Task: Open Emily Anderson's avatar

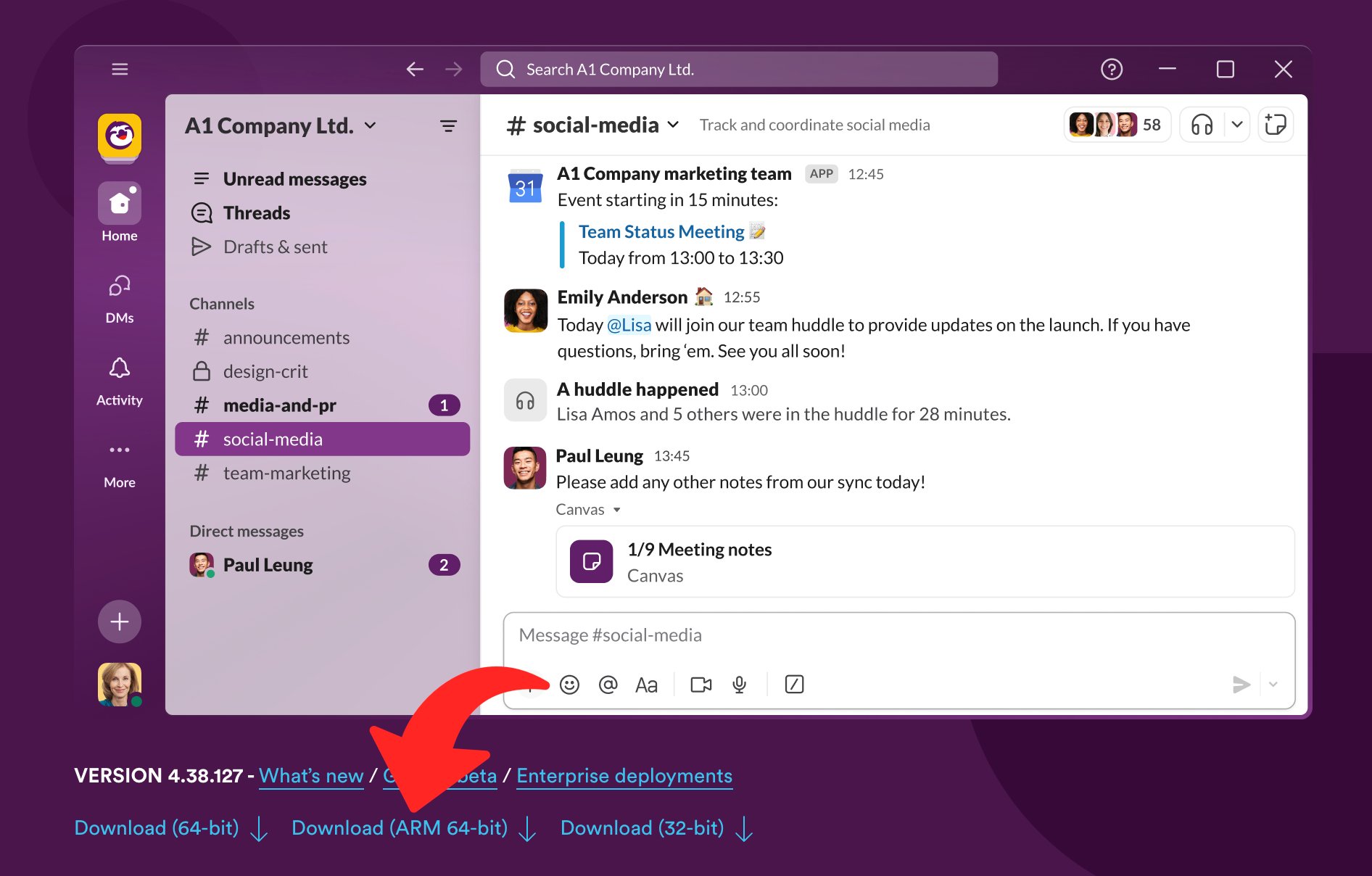Action: click(526, 310)
